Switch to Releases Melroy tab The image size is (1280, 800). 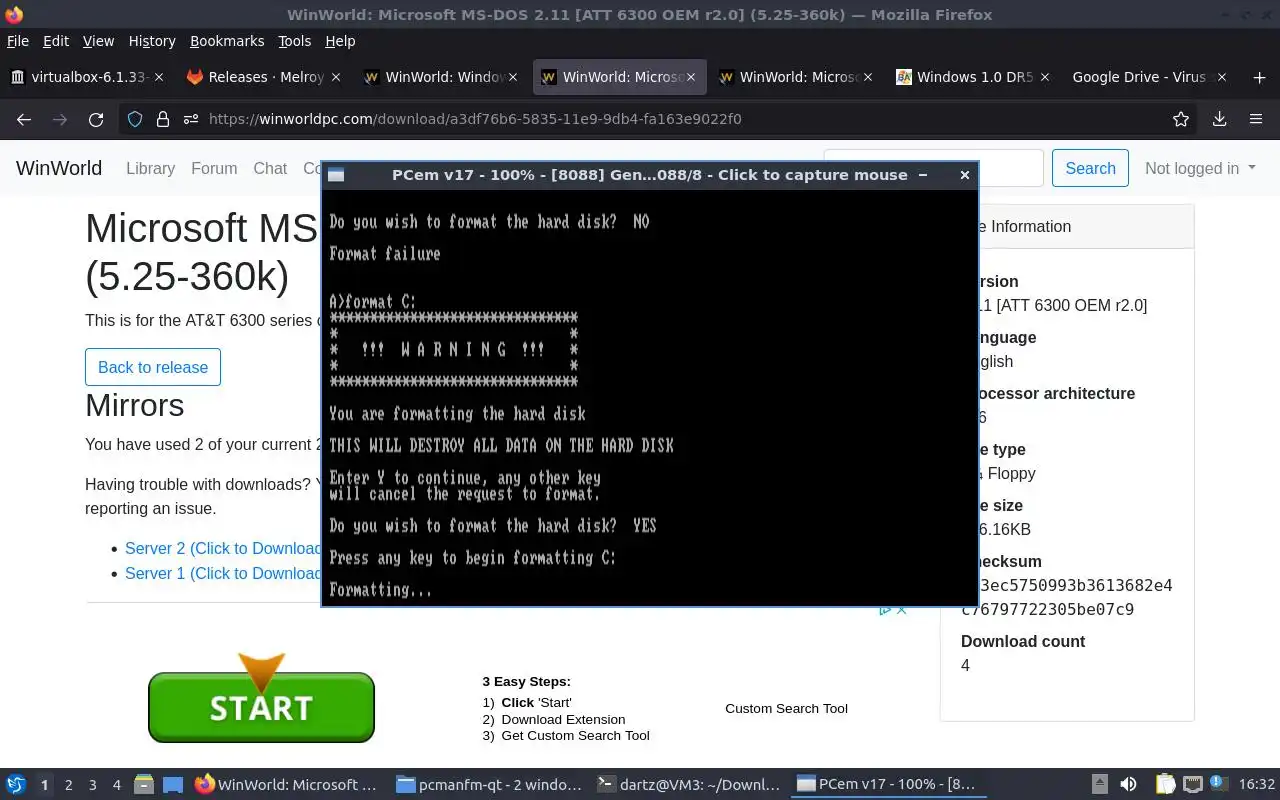click(x=265, y=77)
